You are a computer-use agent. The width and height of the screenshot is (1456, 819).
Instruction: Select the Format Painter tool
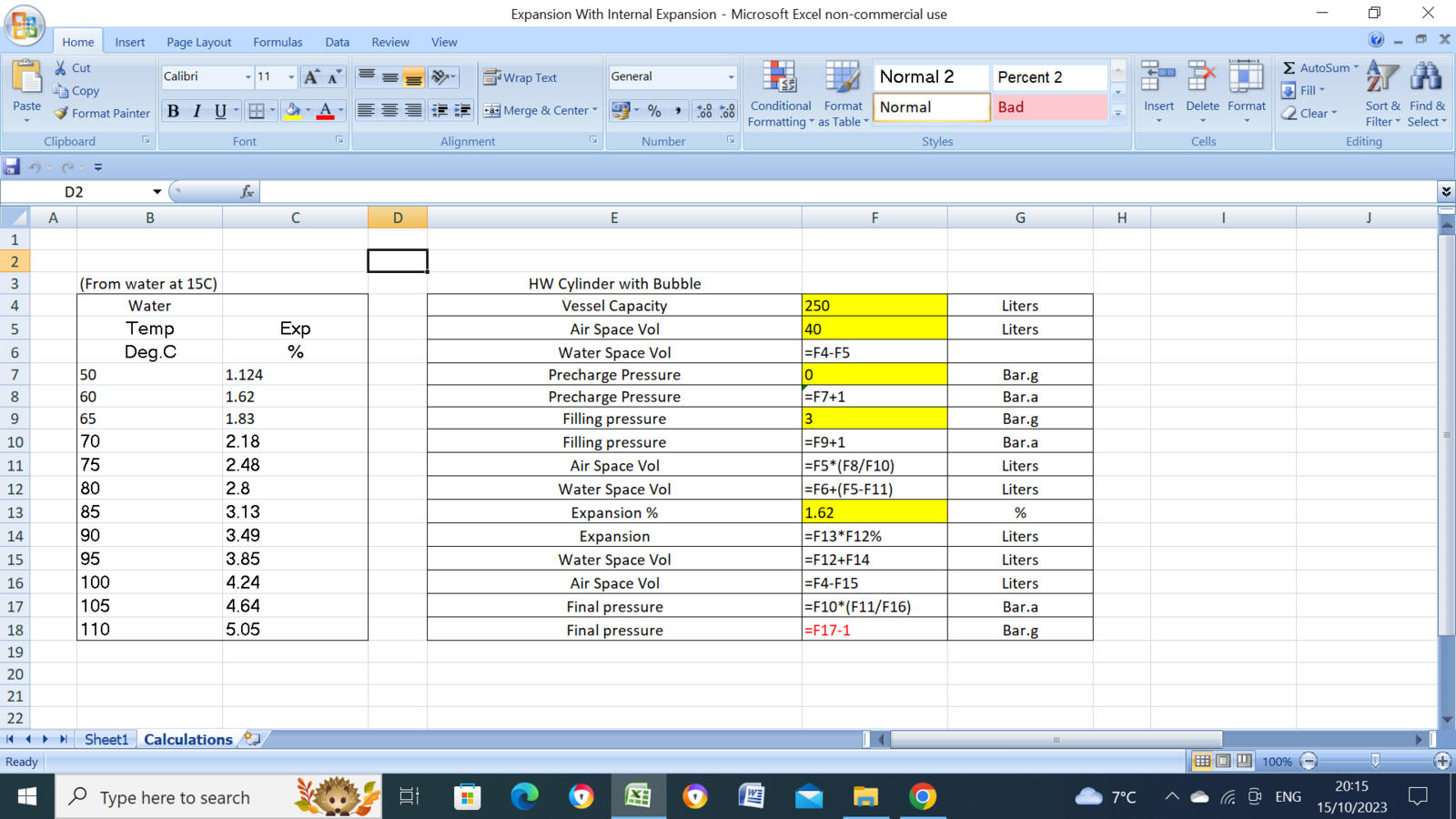101,114
